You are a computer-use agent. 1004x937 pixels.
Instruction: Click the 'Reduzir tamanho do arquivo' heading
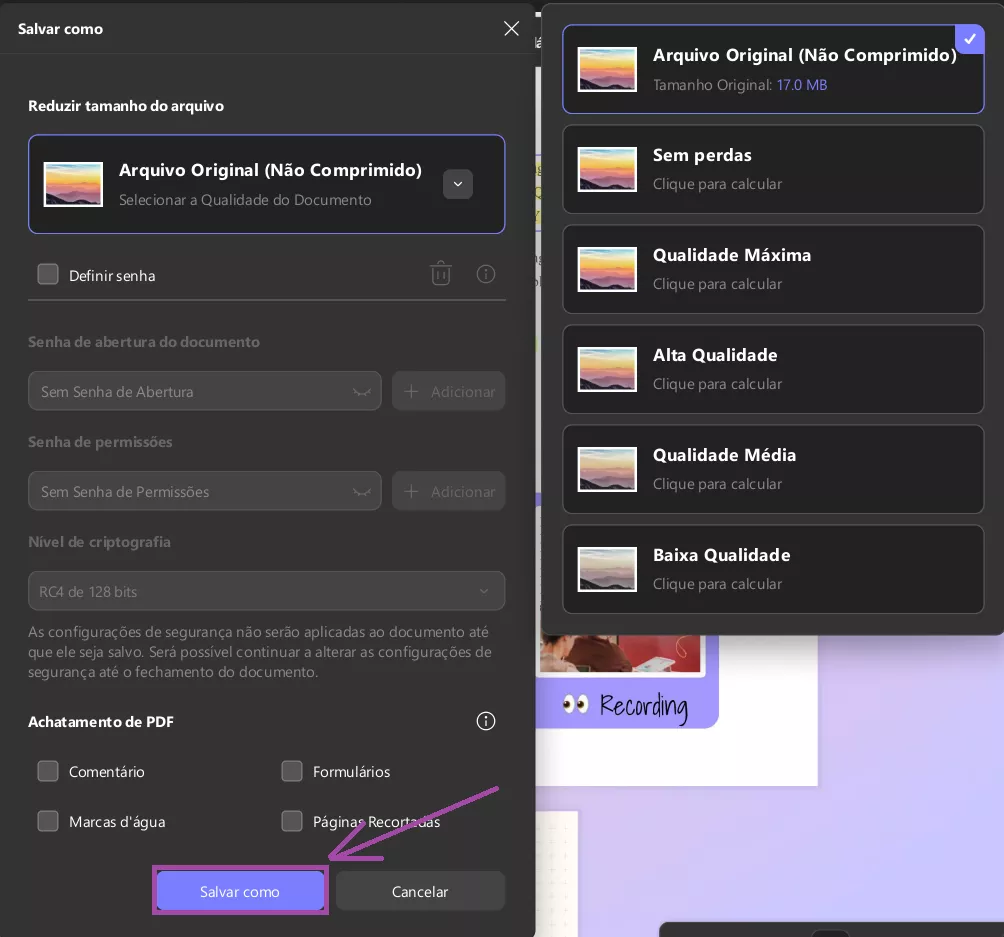(x=126, y=106)
